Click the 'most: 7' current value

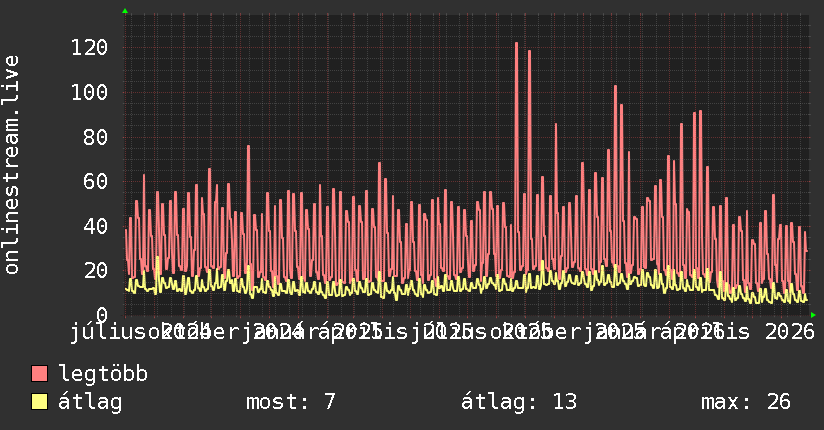coord(291,402)
